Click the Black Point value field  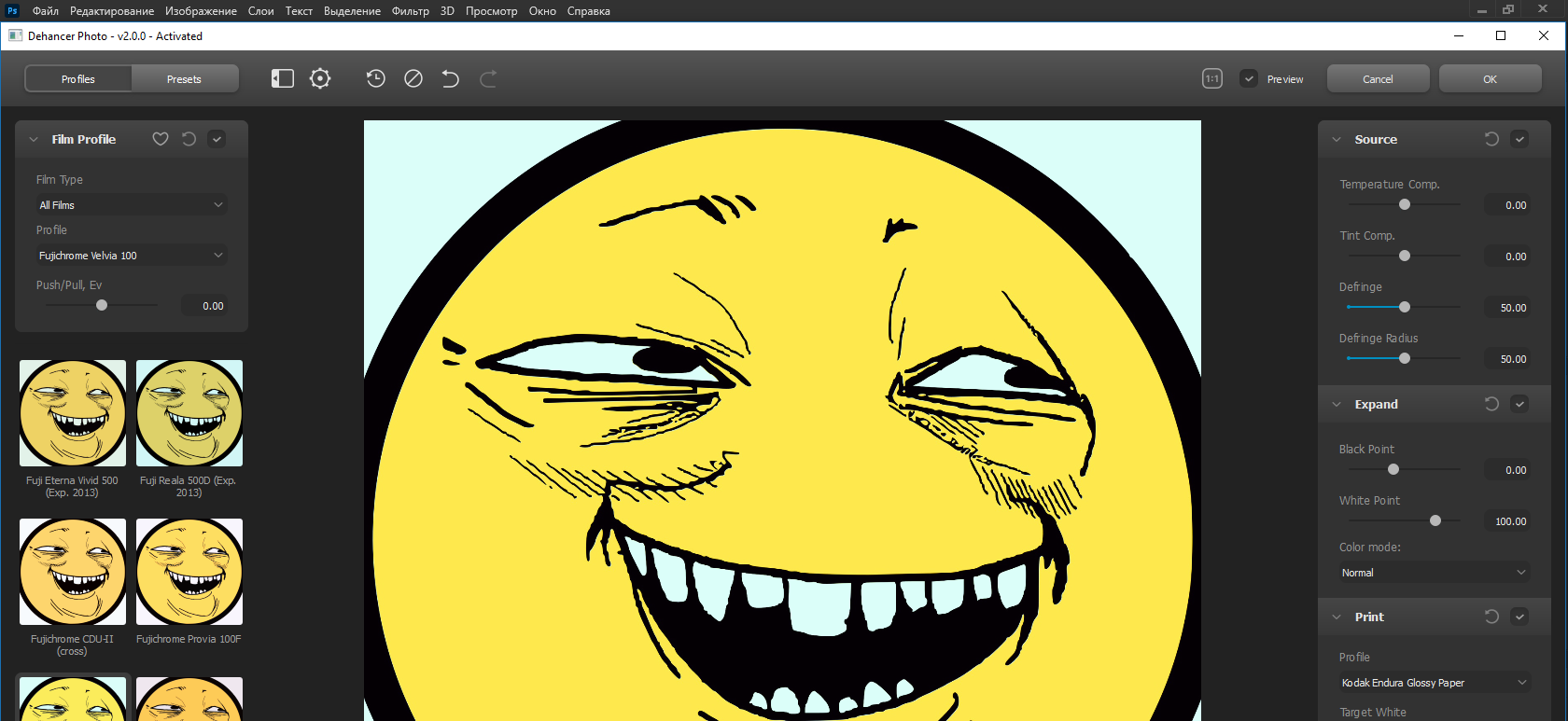coord(1507,470)
